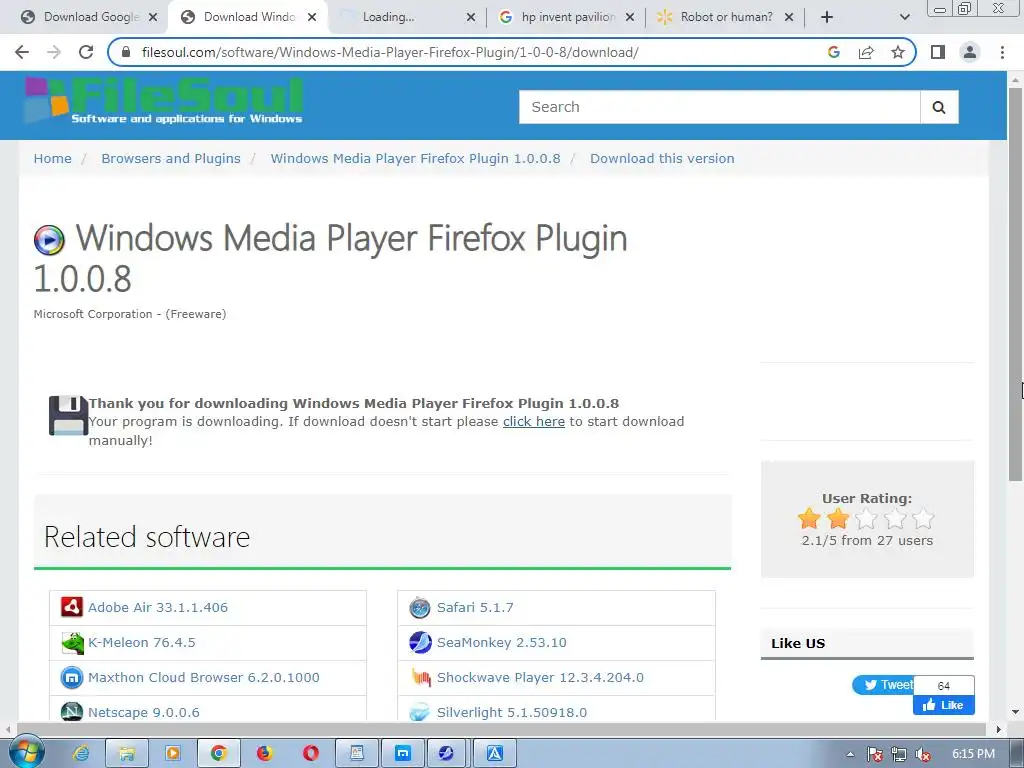Click the Safari compass icon

click(420, 607)
